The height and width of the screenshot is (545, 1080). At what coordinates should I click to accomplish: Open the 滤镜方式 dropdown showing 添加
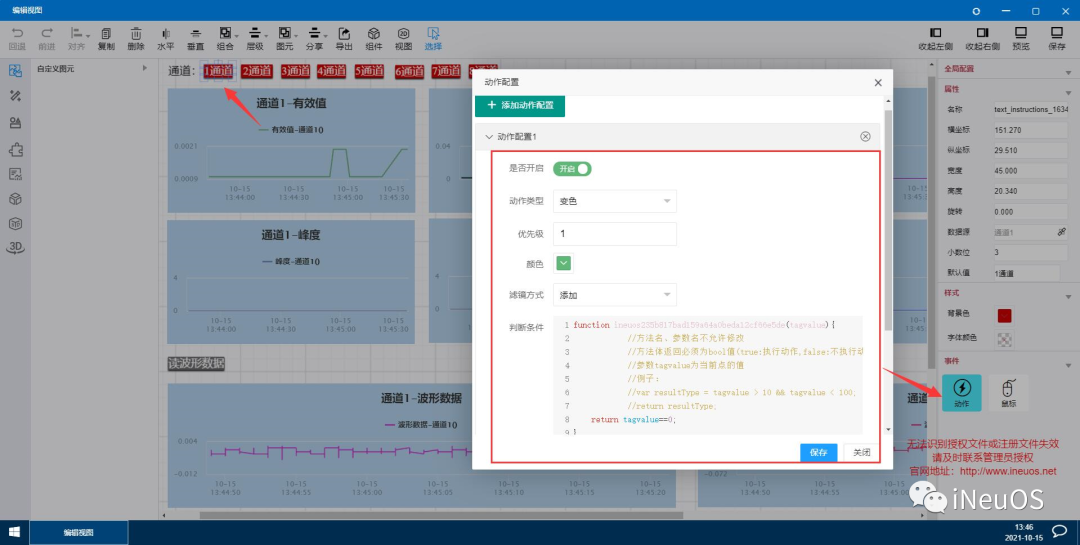click(x=614, y=295)
